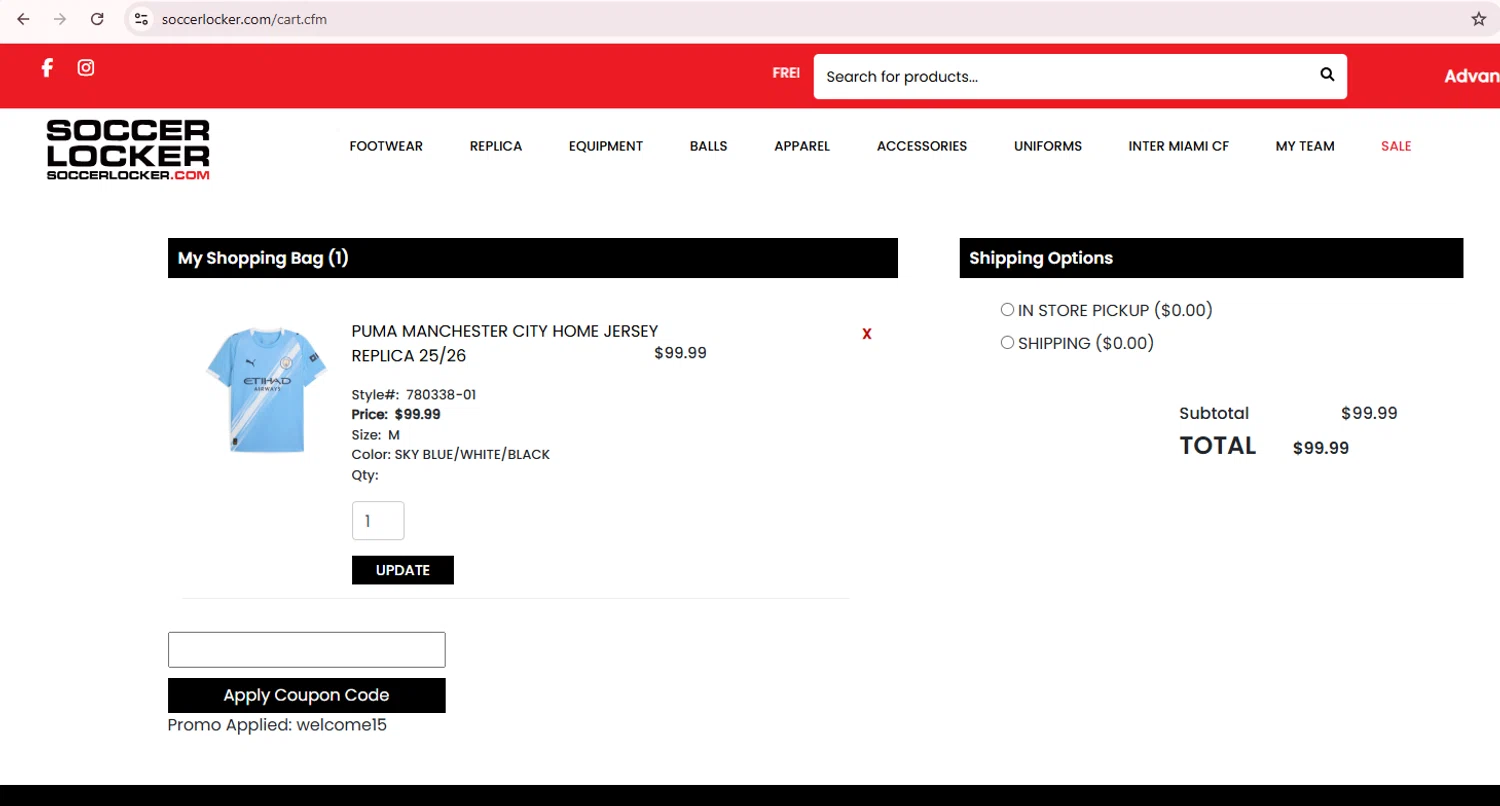This screenshot has height=806, width=1500.
Task: Go back with browser back arrow
Action: pyautogui.click(x=23, y=19)
